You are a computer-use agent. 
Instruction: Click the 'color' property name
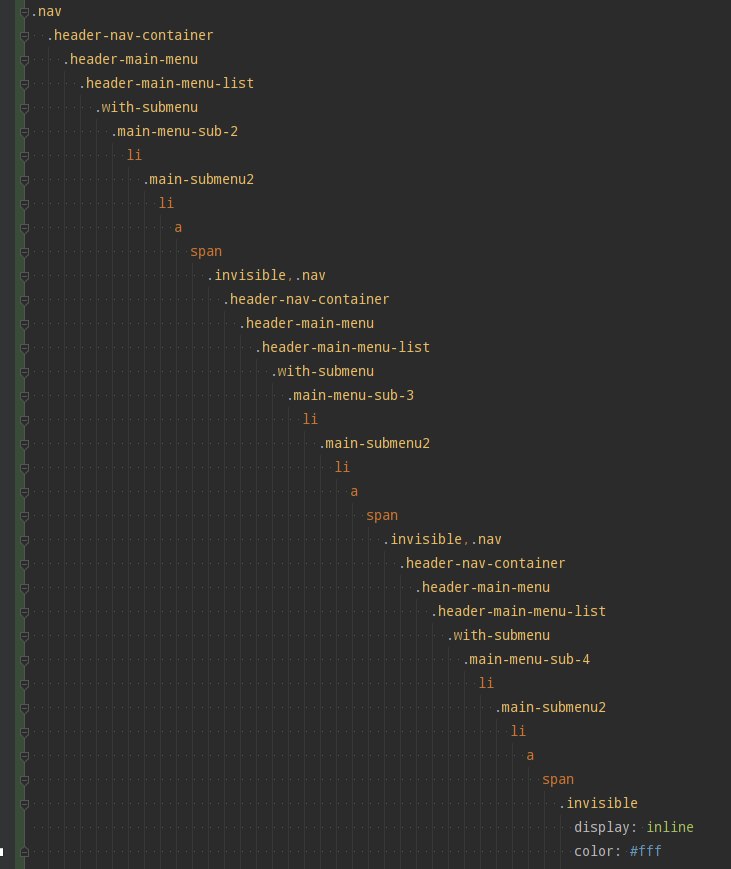coord(594,851)
